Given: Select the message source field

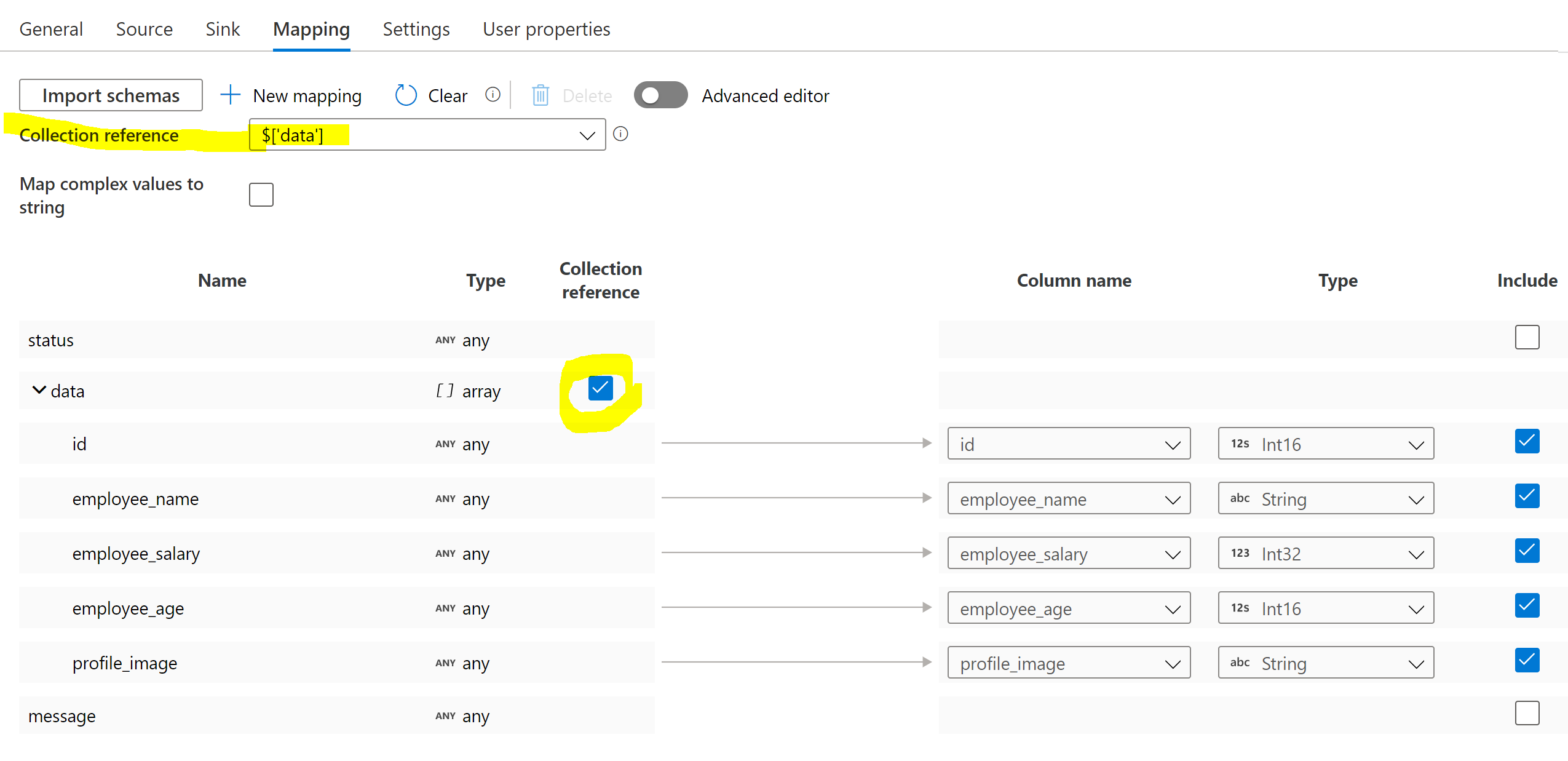Looking at the screenshot, I should (61, 716).
